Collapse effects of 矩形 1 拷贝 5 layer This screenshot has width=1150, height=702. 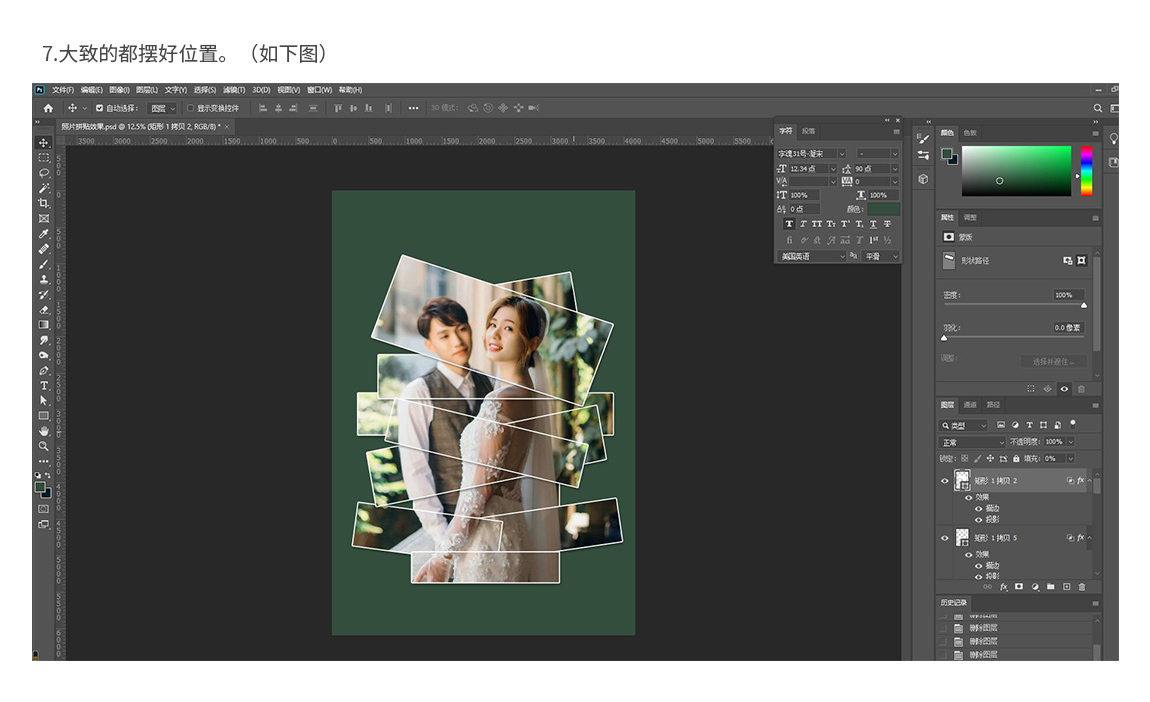click(1090, 538)
